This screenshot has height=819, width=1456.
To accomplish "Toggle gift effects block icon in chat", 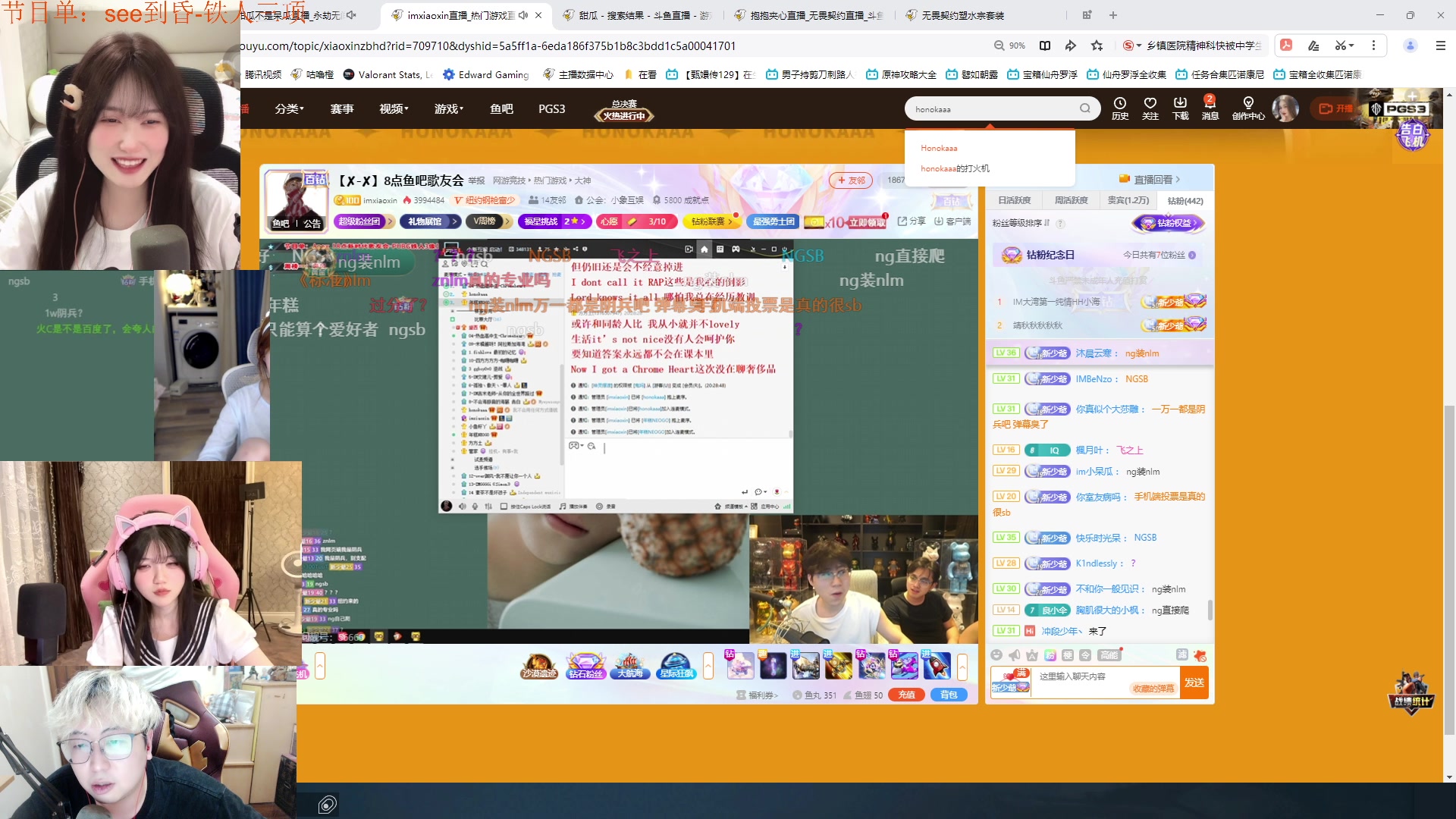I will tap(1200, 655).
